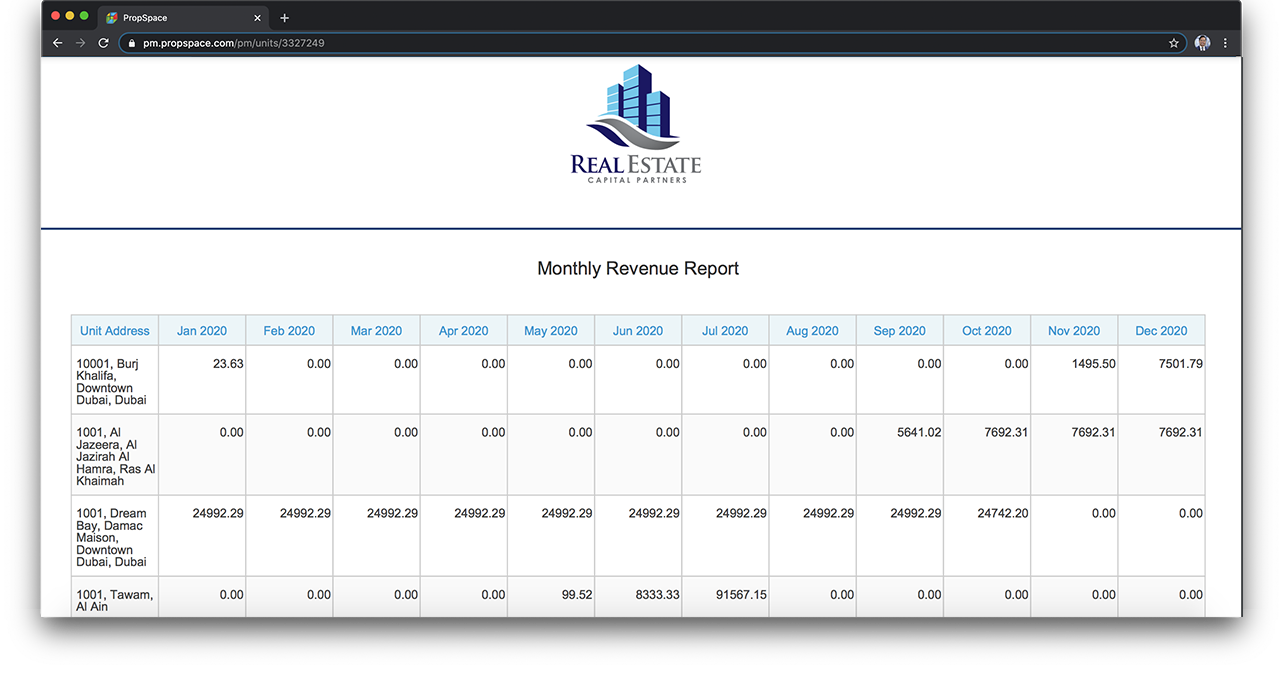Screen dimensions: 1281x673
Task: Click Dream Bay row Dec 2020 0.00
Action: point(1161,537)
